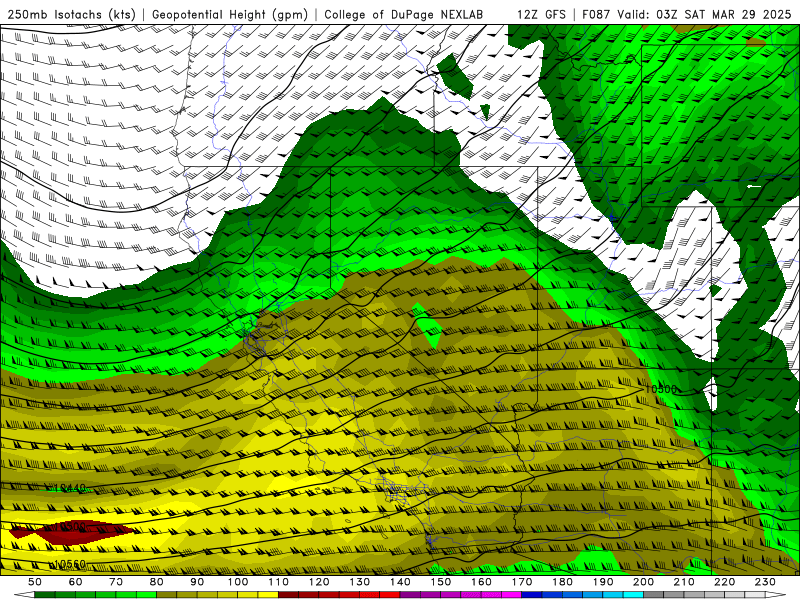The width and height of the screenshot is (800, 600).
Task: Click the cyan swatch just below 200
Action: (634, 595)
